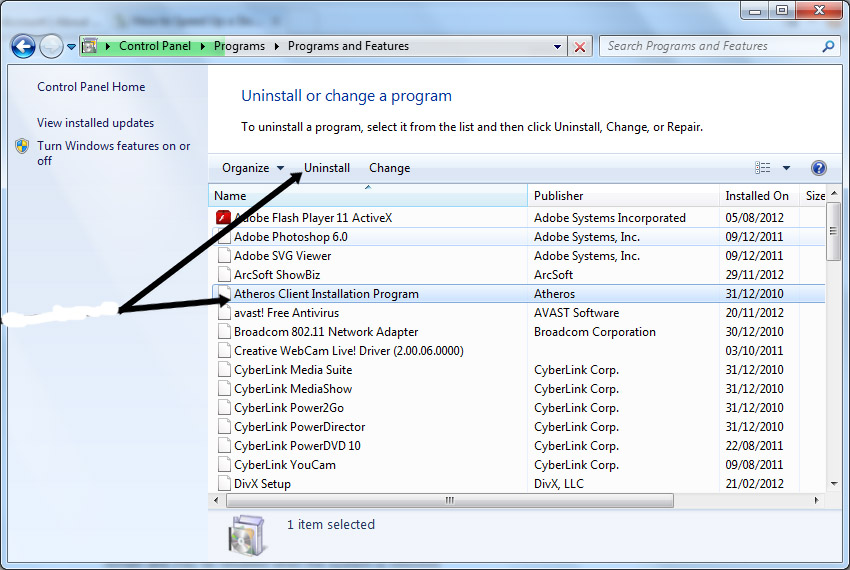Click the selected program details thumbnail

click(x=246, y=533)
